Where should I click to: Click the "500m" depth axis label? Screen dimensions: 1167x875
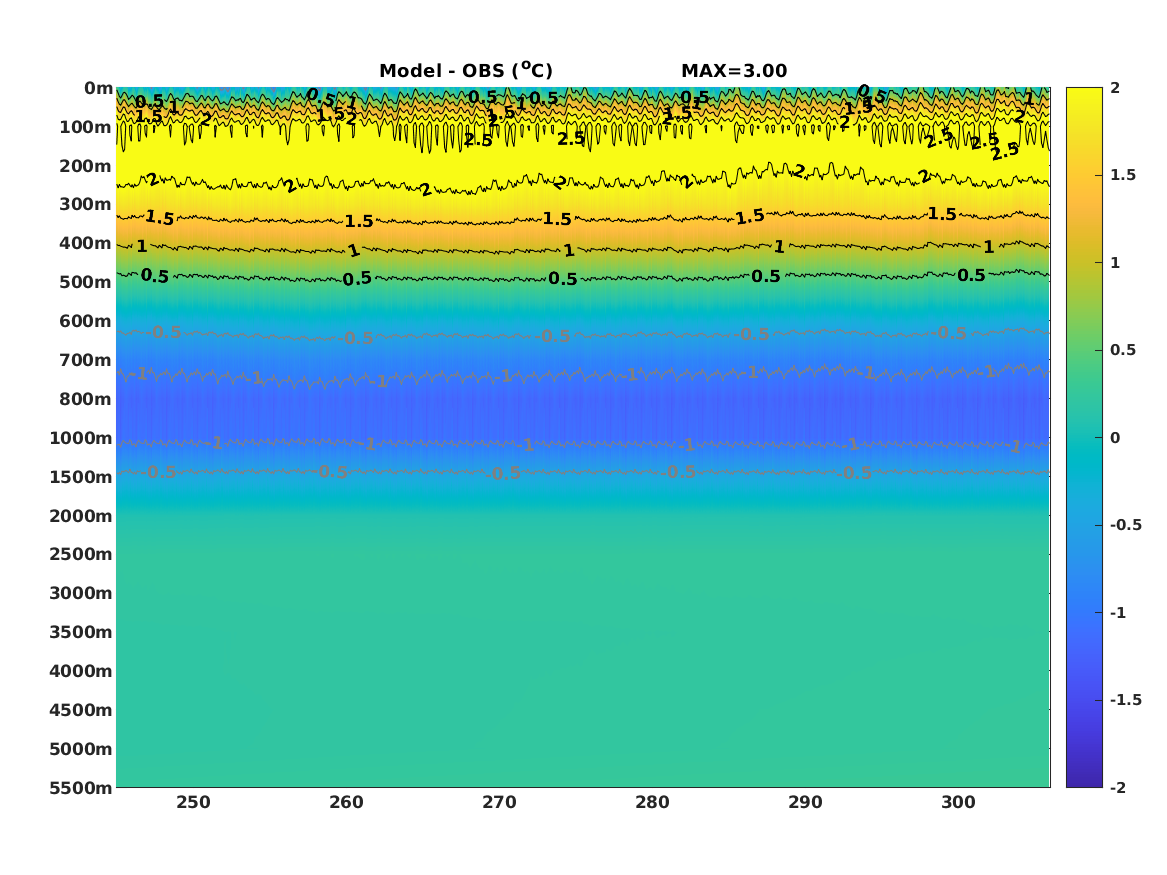(86, 283)
